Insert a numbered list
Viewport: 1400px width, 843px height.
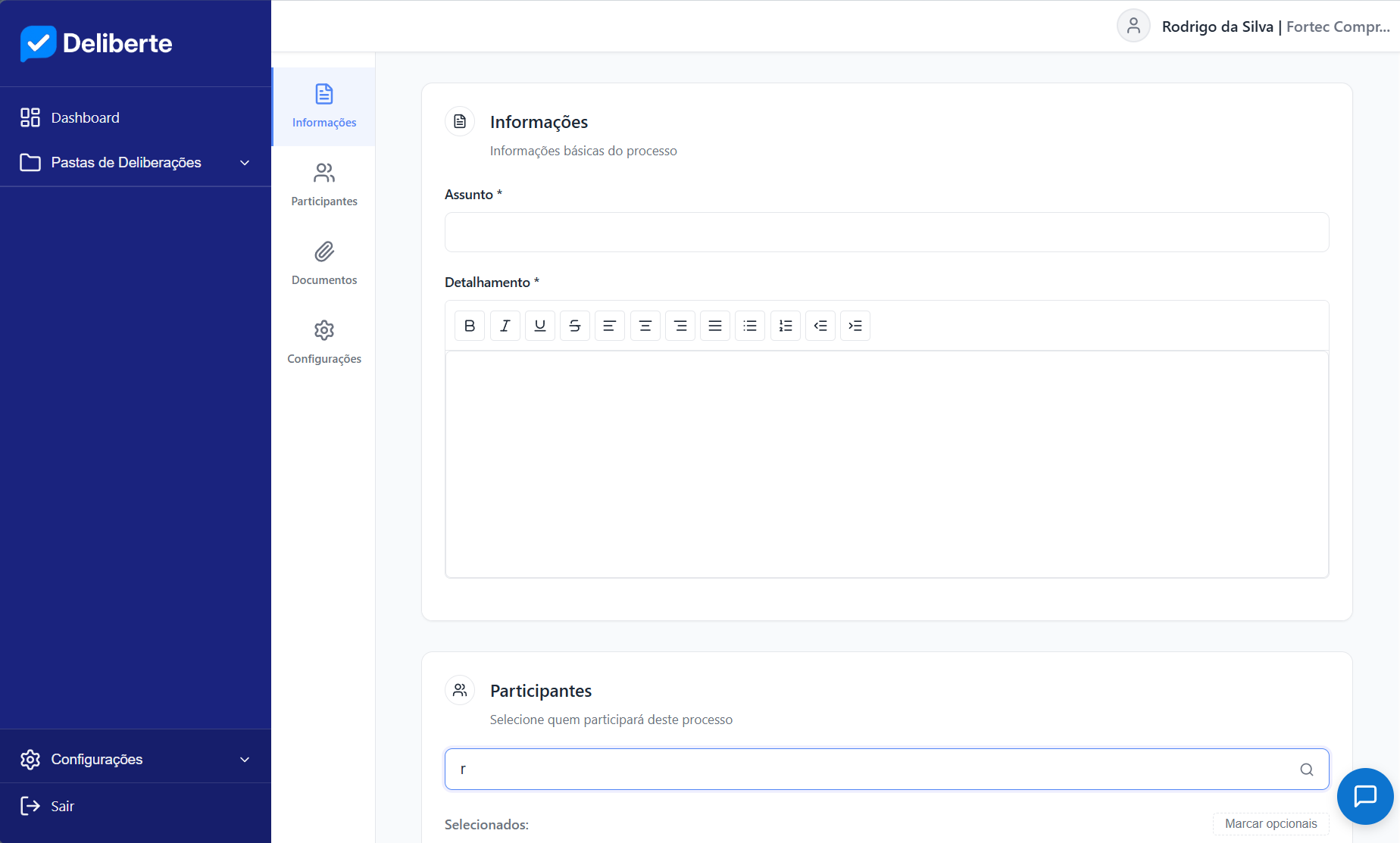click(x=786, y=326)
